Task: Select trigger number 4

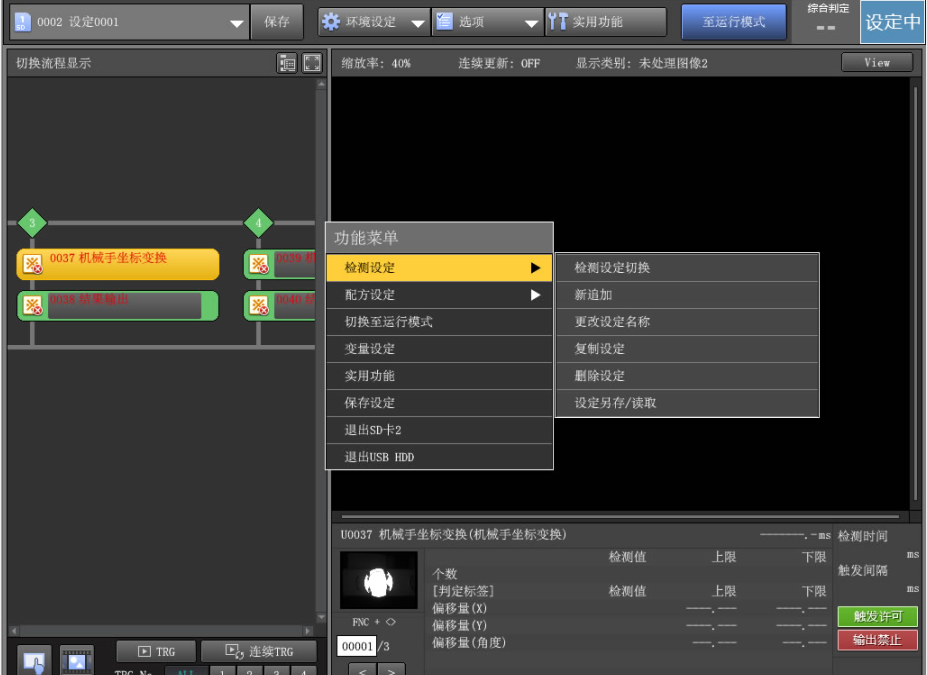Action: (303, 671)
